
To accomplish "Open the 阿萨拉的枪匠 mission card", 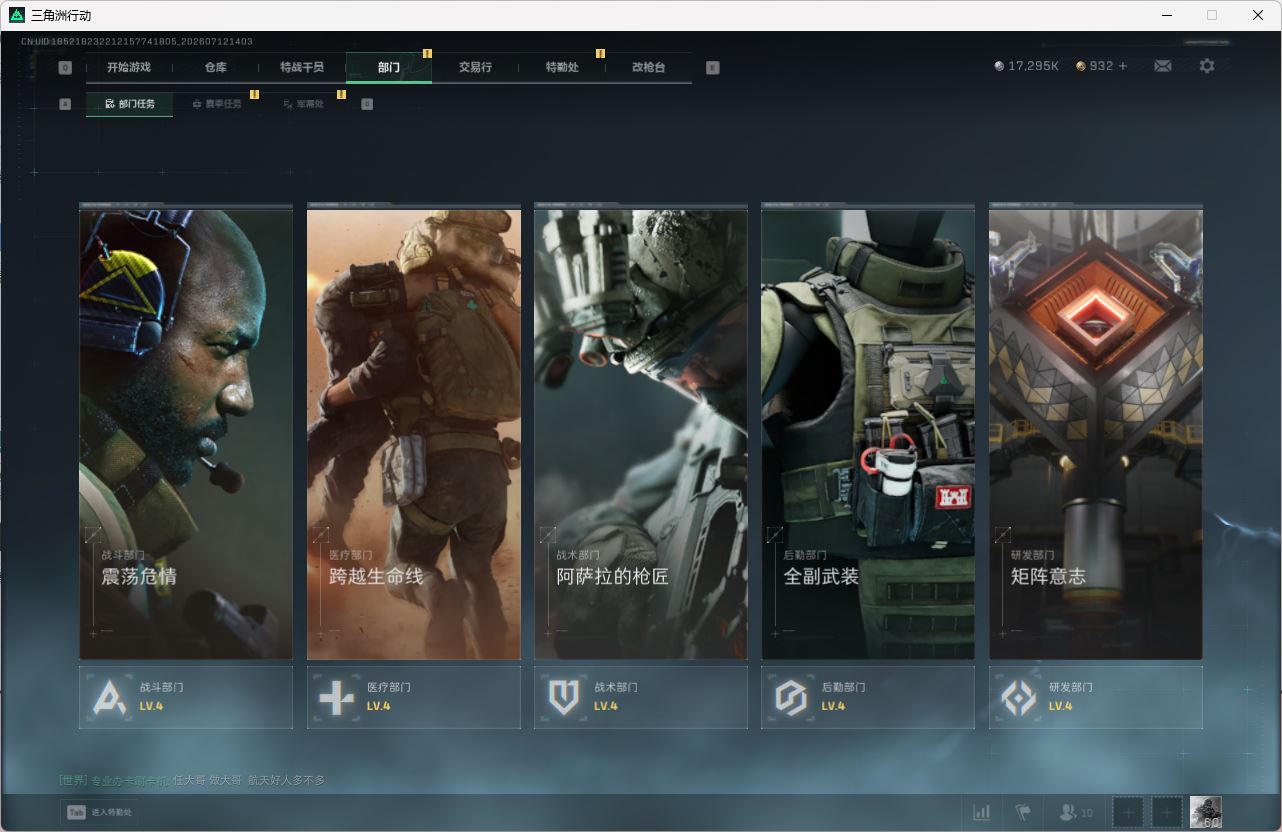I will (641, 432).
